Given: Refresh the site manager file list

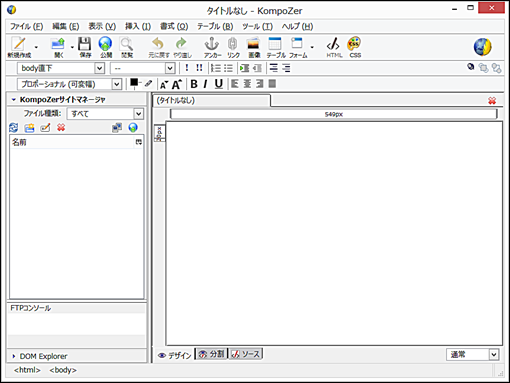Looking at the screenshot, I should point(14,127).
